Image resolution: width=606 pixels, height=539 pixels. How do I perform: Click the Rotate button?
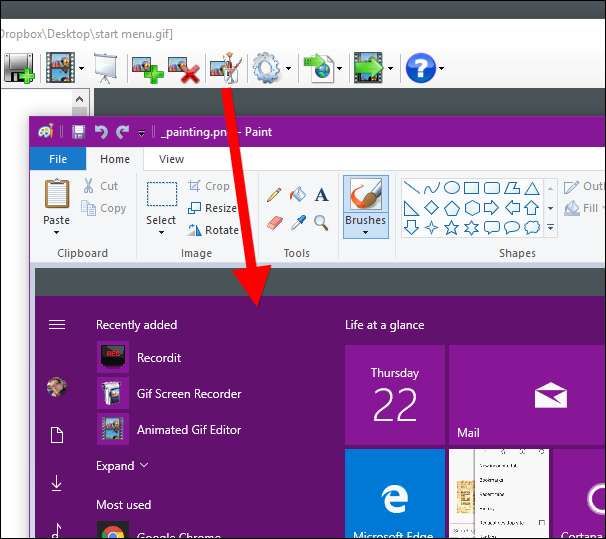(214, 230)
